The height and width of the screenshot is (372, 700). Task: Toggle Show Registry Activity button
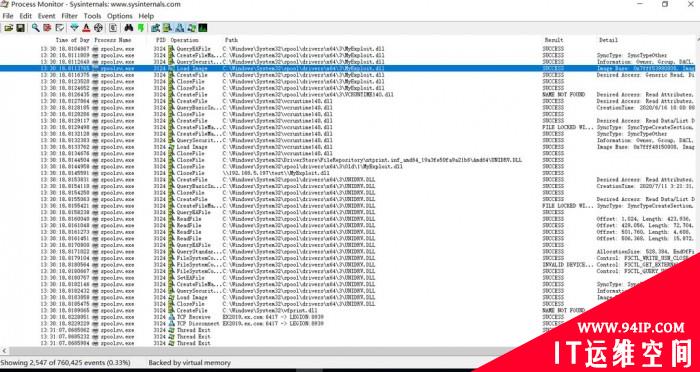[155, 28]
